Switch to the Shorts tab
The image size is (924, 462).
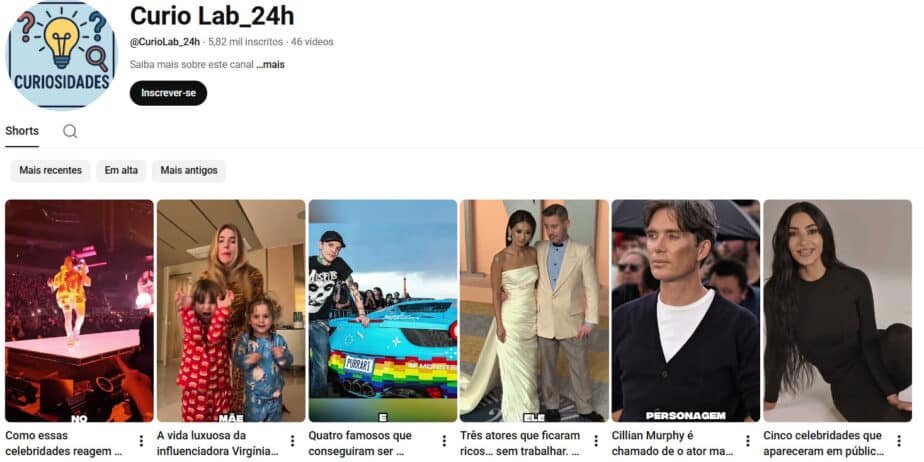[x=22, y=131]
